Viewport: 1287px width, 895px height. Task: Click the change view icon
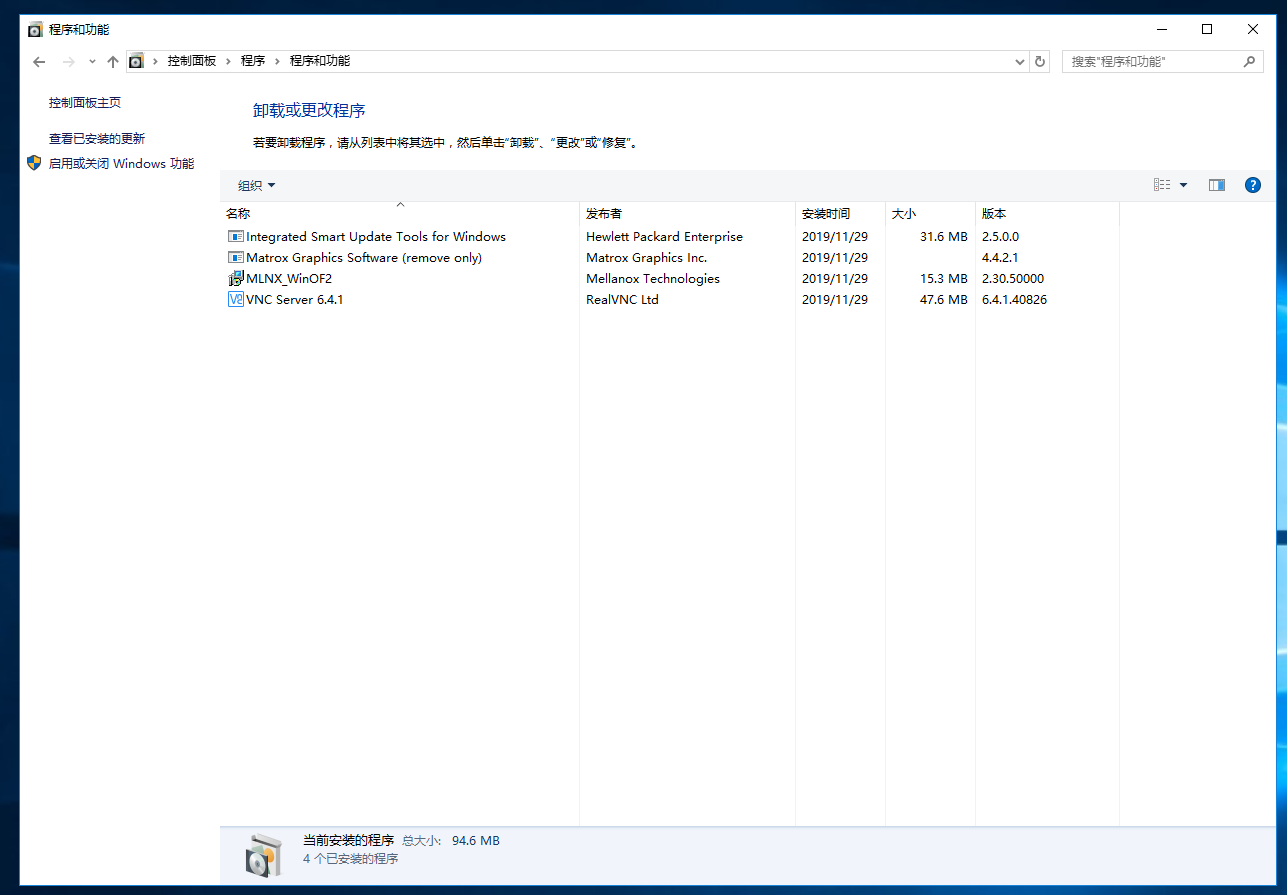point(1162,185)
